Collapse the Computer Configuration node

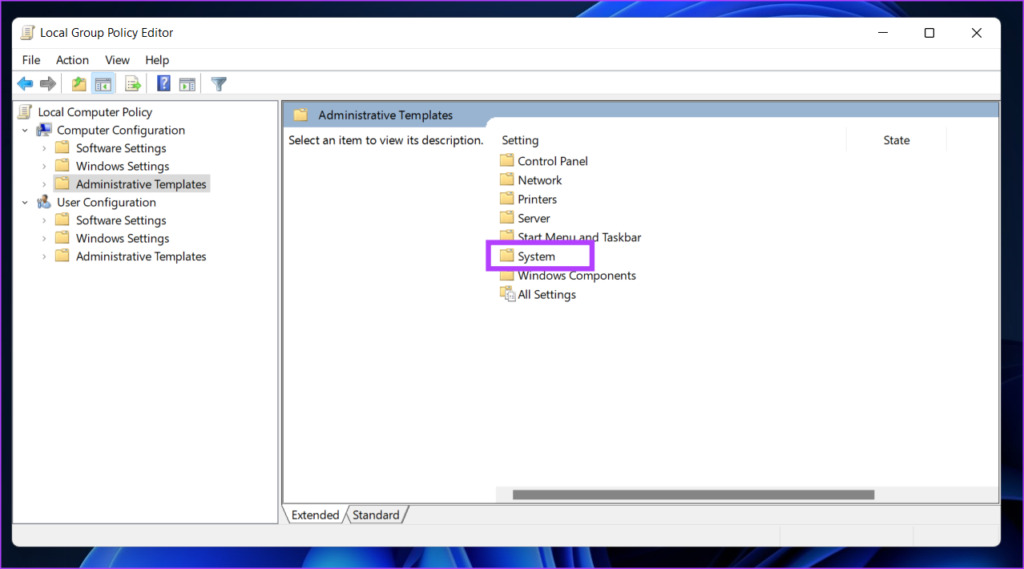coord(25,131)
